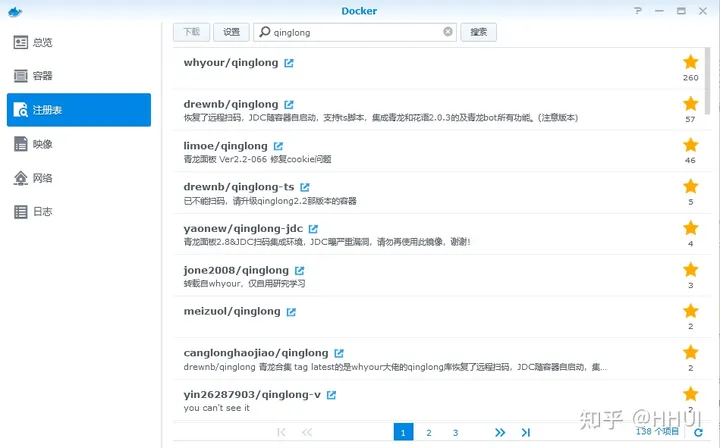This screenshot has height=448, width=720.
Task: Click the results list vertical scrollbar
Action: click(x=708, y=81)
